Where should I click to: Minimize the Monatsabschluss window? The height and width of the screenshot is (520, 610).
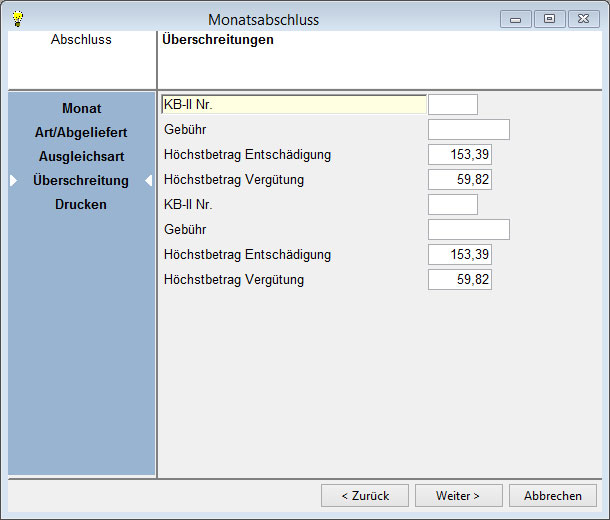(x=515, y=19)
